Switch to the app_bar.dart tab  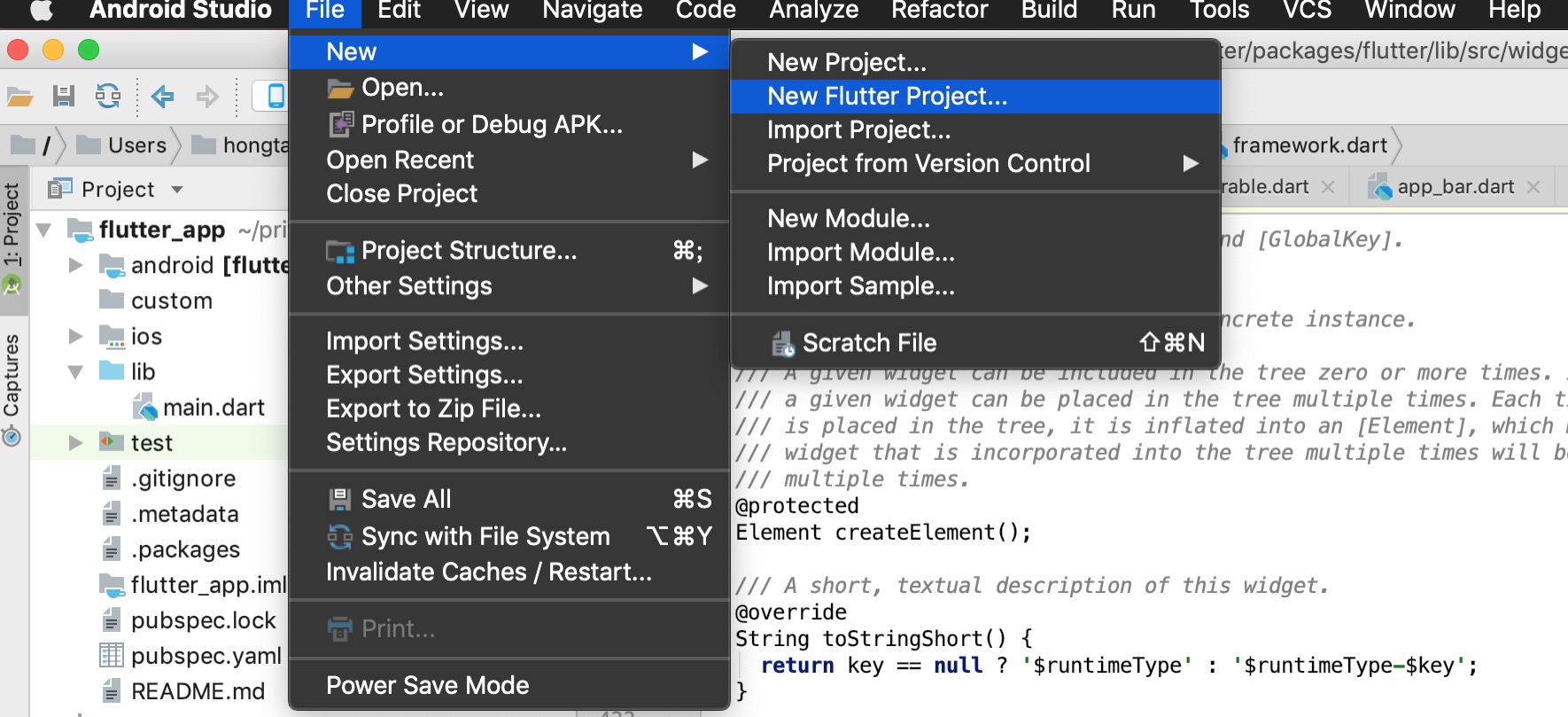1455,187
